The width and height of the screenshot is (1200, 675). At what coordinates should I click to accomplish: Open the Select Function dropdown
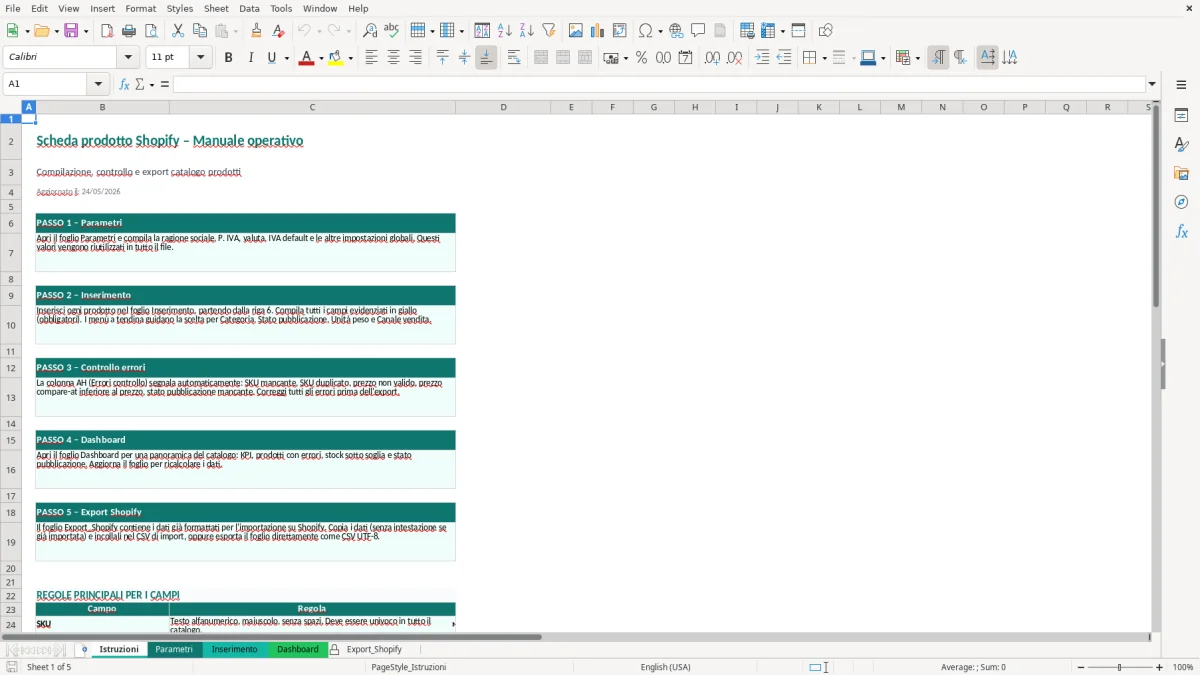click(x=152, y=84)
